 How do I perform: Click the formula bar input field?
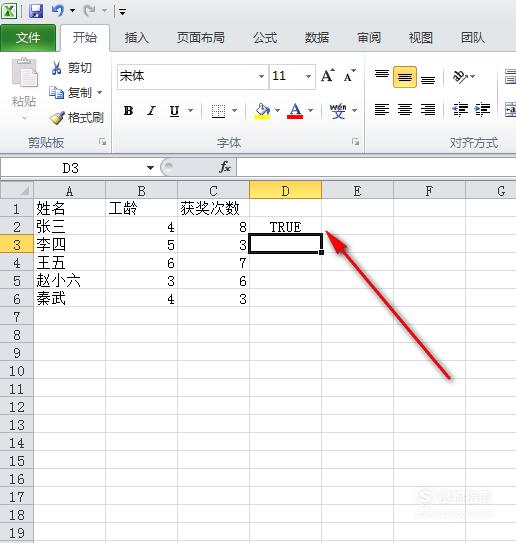click(376, 168)
